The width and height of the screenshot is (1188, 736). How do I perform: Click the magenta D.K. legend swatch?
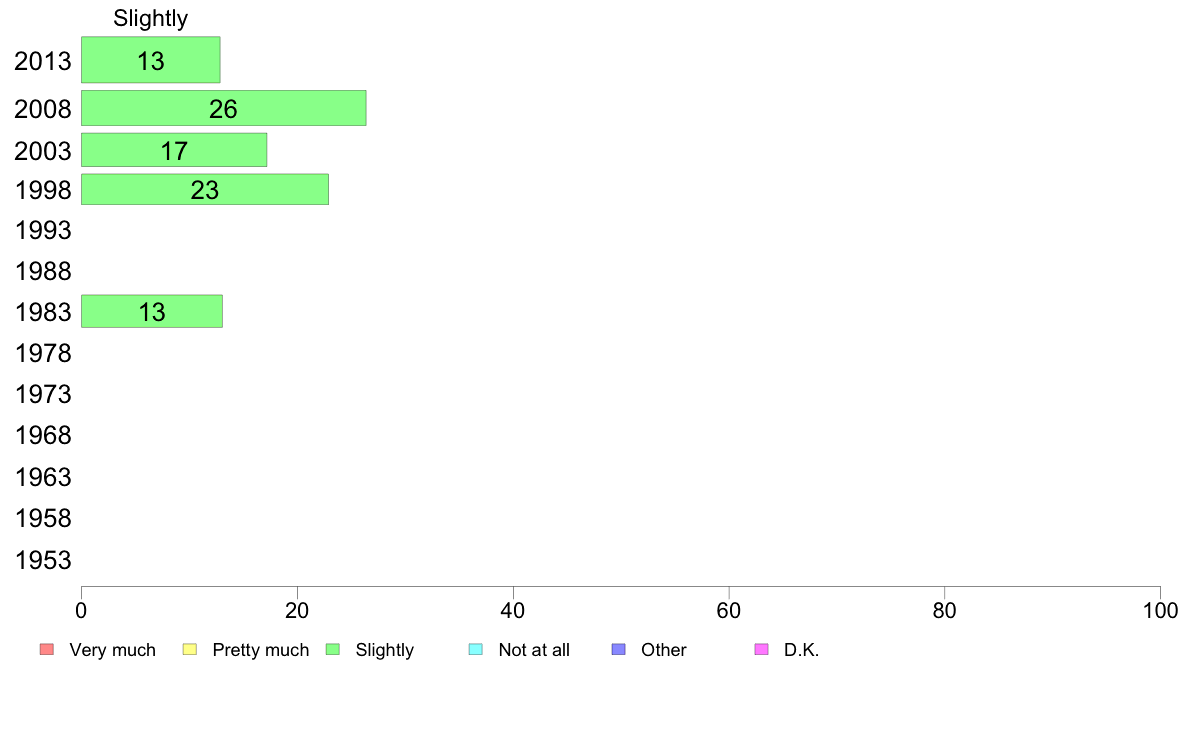click(761, 650)
